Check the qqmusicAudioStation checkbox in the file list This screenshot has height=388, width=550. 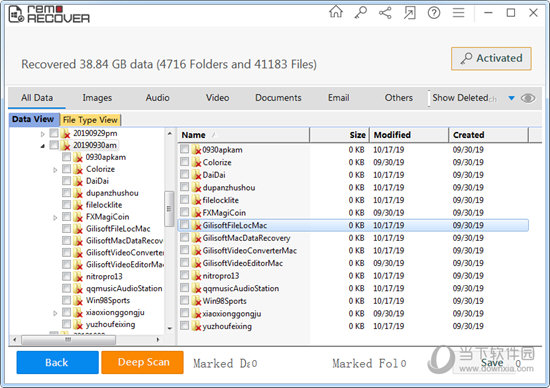(185, 288)
